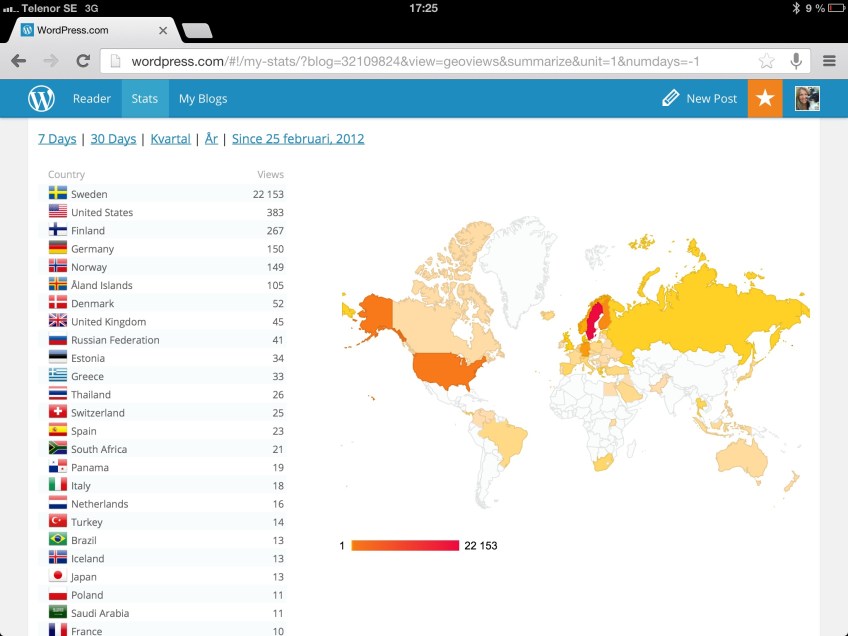Select the Kvartal time range

click(x=170, y=139)
